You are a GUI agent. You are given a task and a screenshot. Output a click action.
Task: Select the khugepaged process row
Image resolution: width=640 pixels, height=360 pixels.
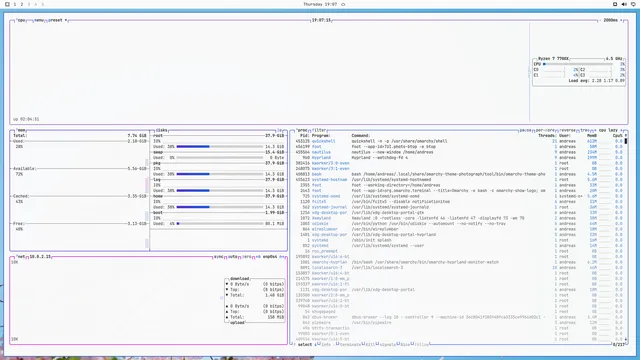click(459, 312)
